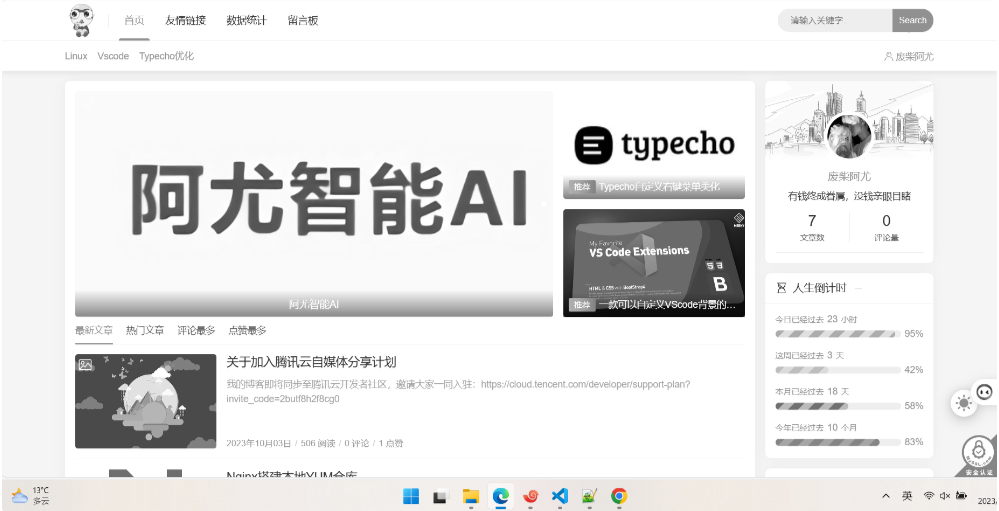
Task: Open article 关于加入腾讯云自媒体分享计划
Action: [312, 363]
